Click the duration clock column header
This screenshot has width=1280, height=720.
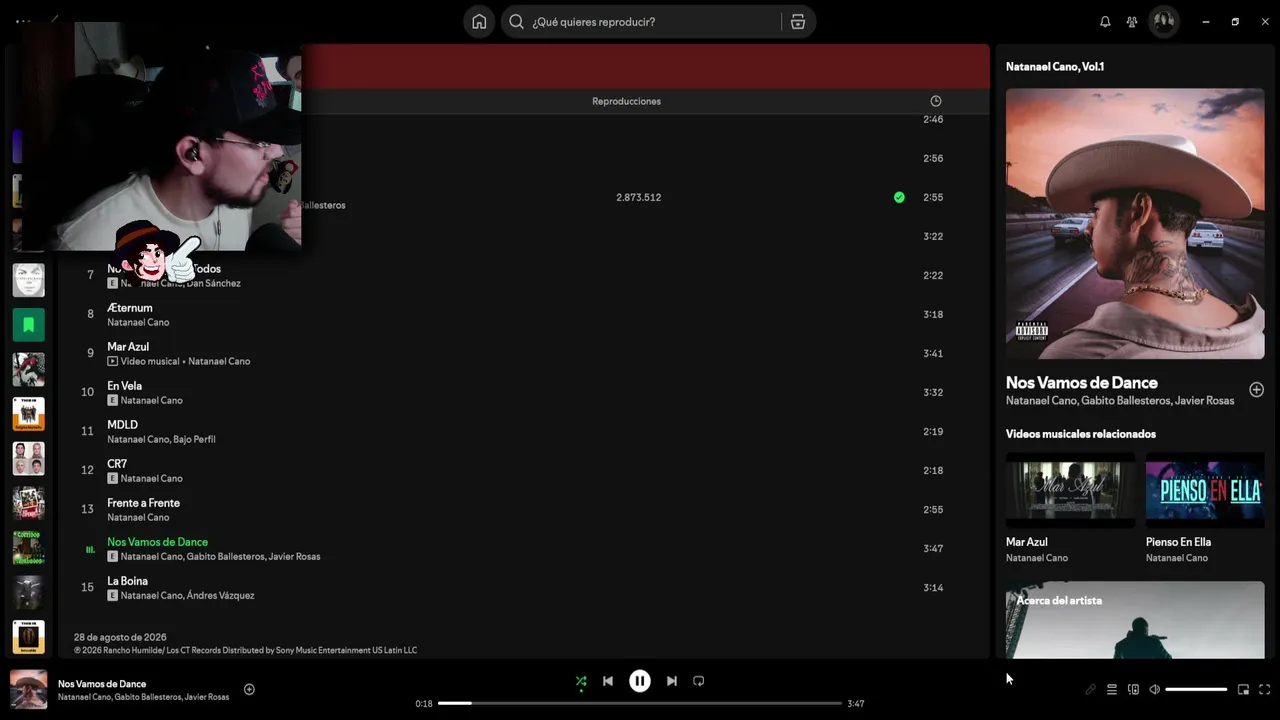click(x=936, y=101)
